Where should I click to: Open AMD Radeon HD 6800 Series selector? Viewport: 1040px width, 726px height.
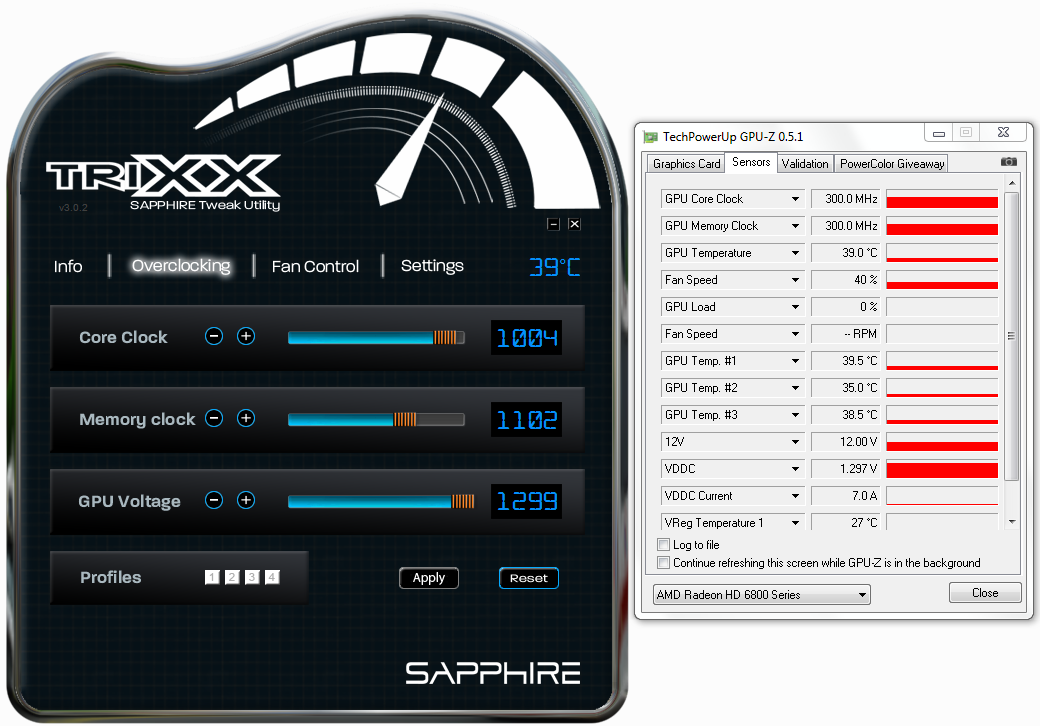pyautogui.click(x=761, y=595)
